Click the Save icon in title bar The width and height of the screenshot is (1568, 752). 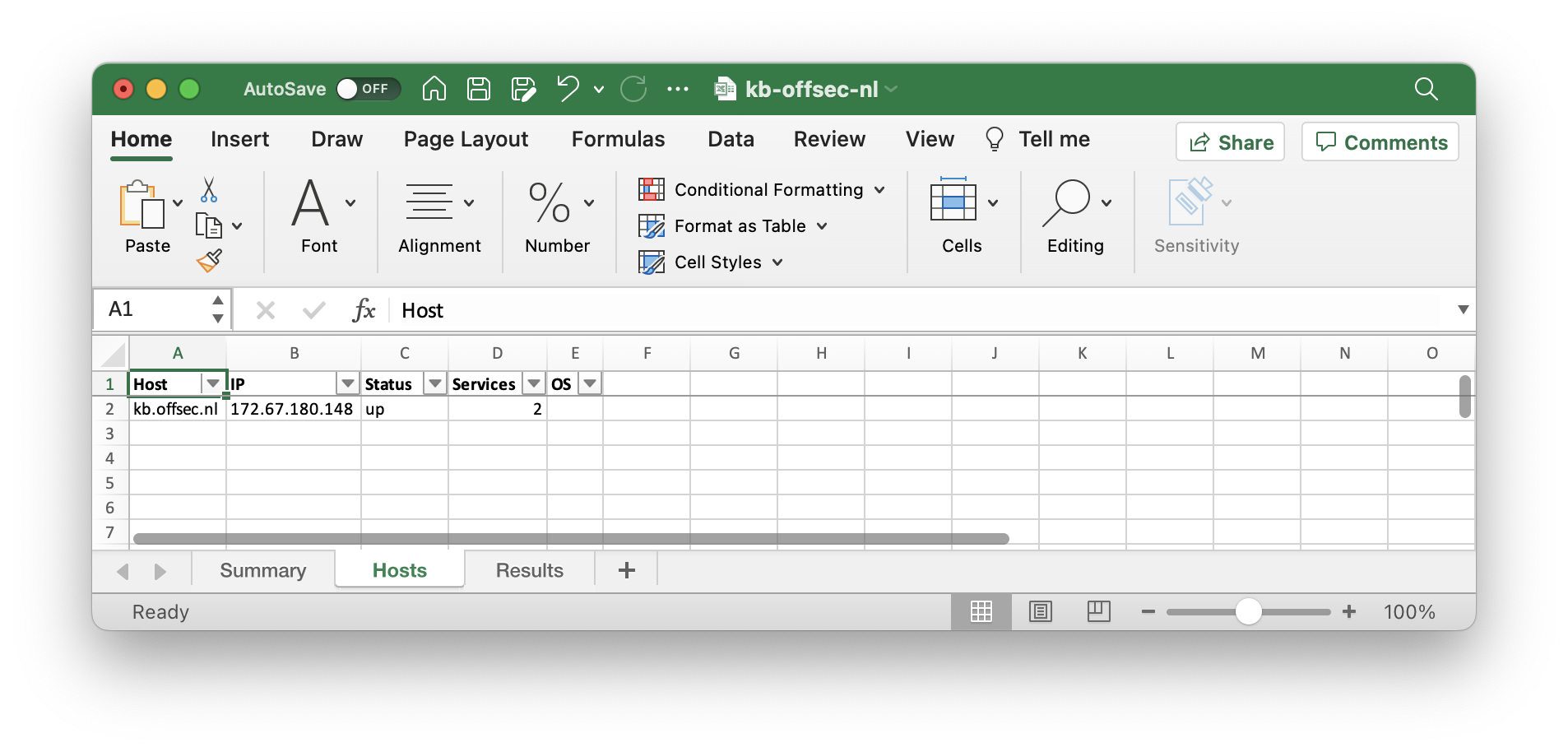[x=478, y=89]
